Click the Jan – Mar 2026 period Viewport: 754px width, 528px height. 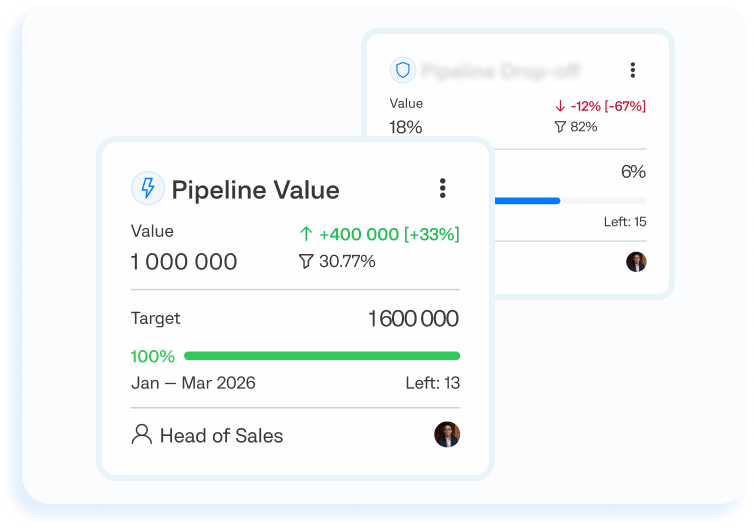coord(193,383)
